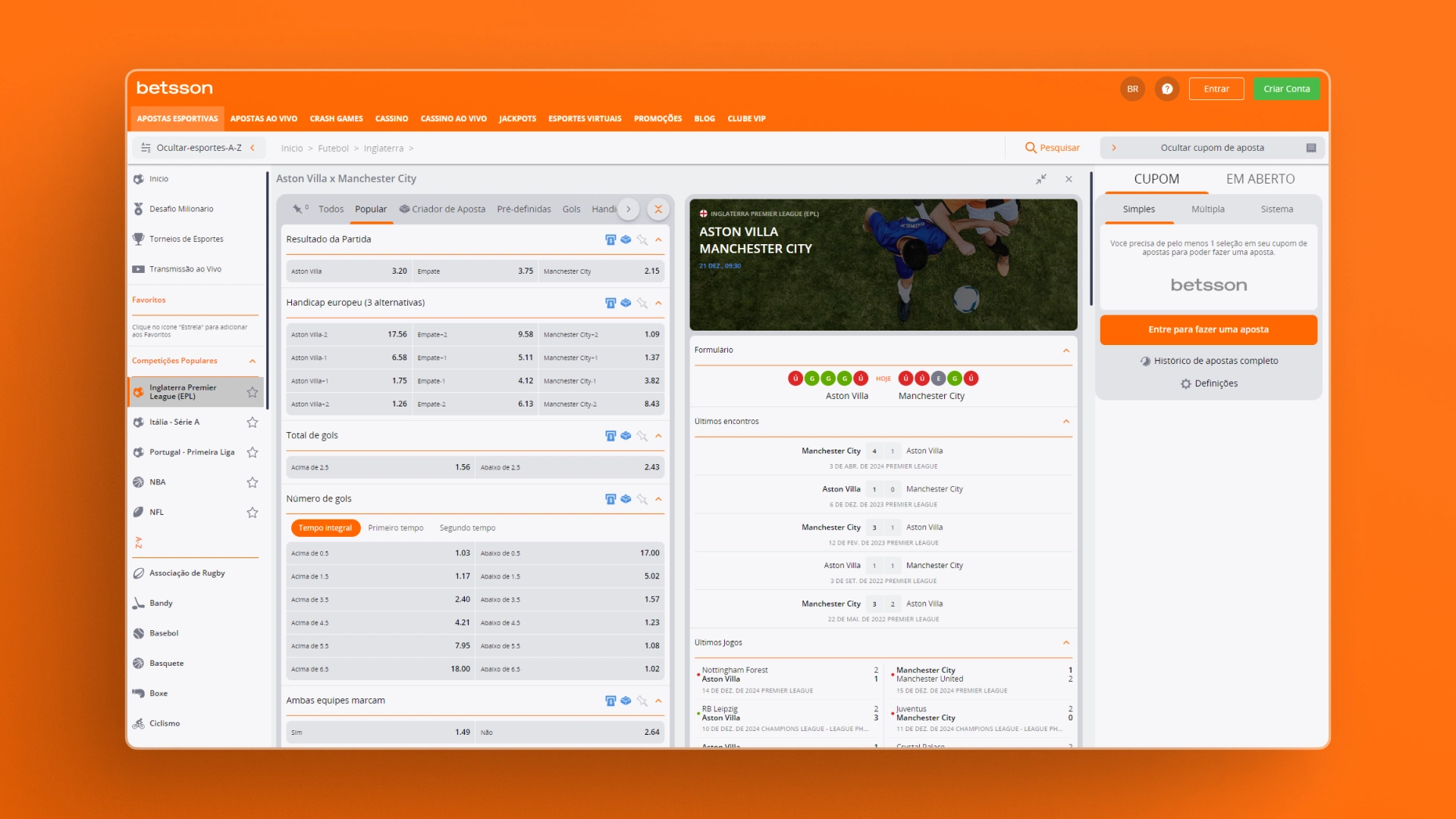Viewport: 1456px width, 819px height.
Task: Favorite Portugal - Primeira Liga with star
Action: click(x=253, y=453)
